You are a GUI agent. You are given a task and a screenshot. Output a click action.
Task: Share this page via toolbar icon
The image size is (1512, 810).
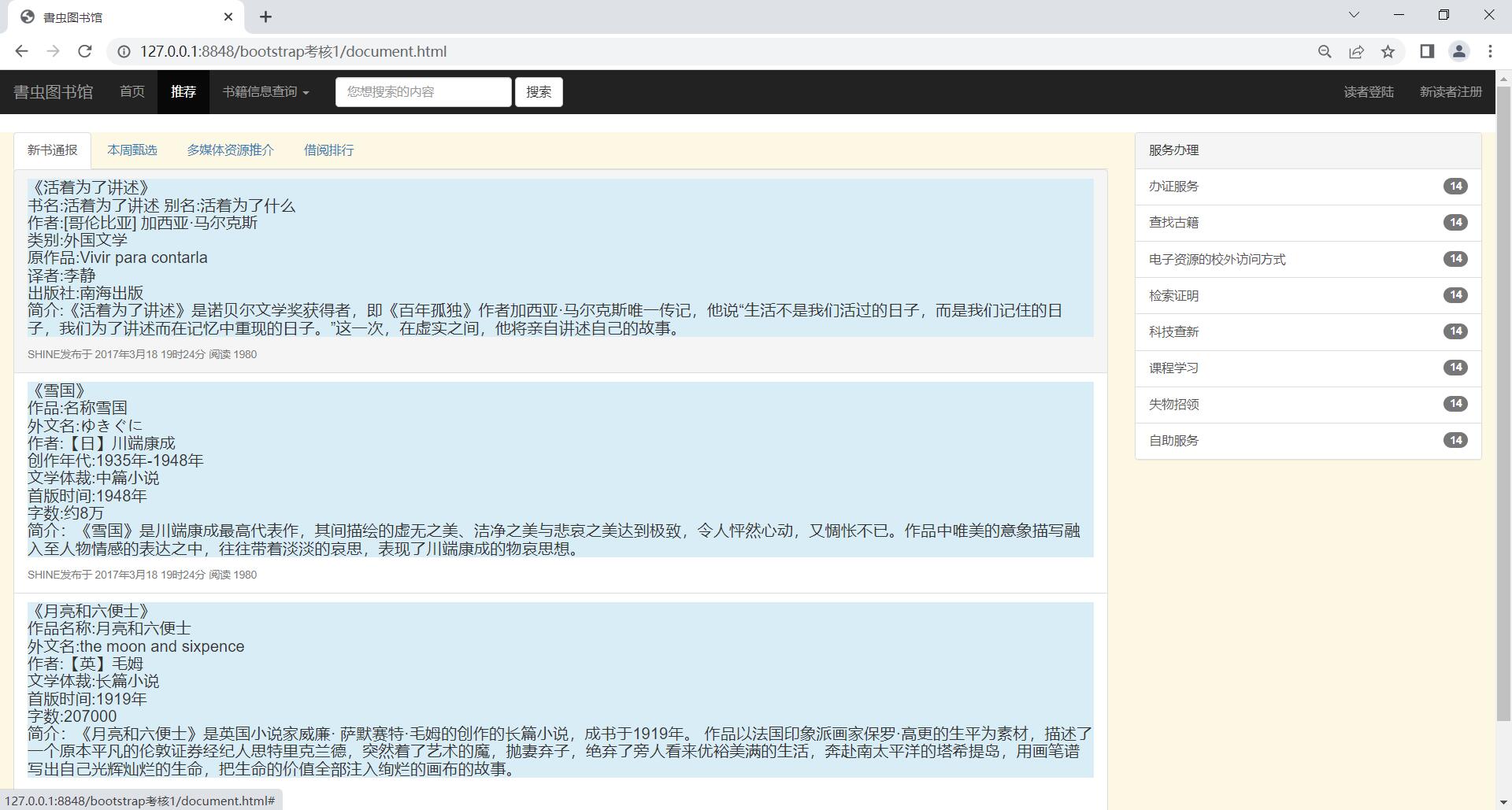[x=1356, y=51]
